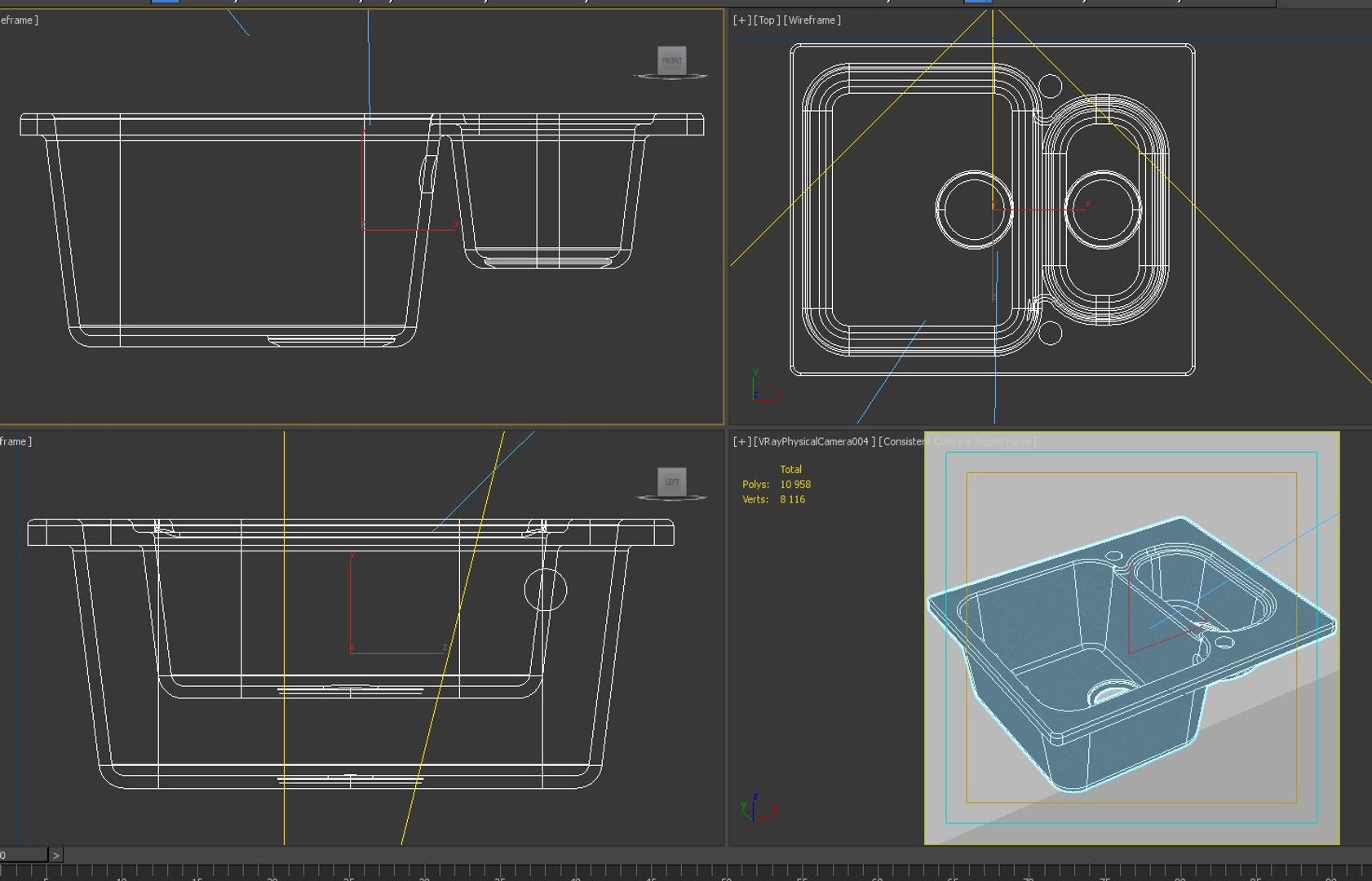Open the [+] menu of Top viewport
Screen dimensions: 1372x881
(741, 20)
